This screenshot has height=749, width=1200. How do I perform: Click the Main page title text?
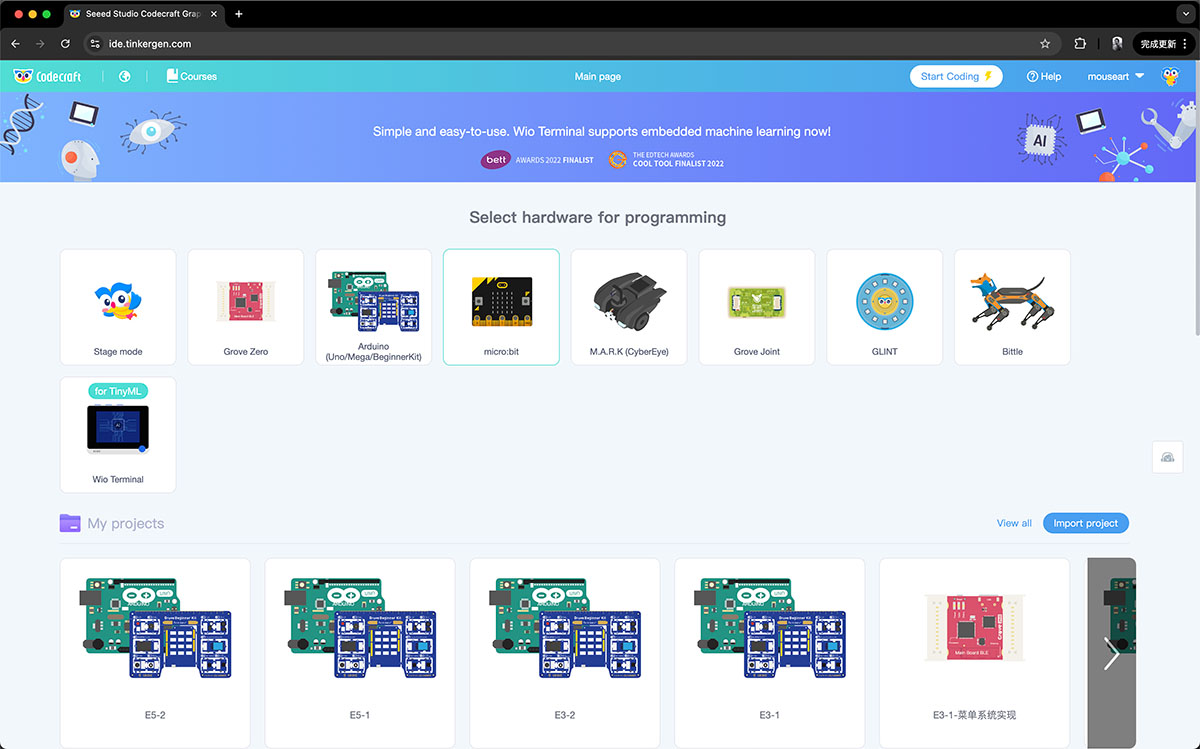(598, 76)
